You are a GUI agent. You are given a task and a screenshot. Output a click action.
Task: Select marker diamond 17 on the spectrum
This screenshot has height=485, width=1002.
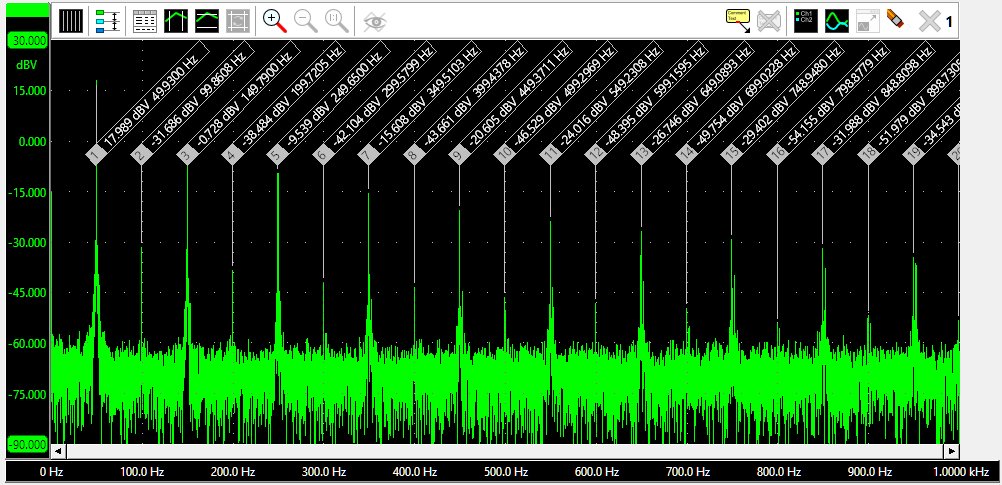(822, 155)
